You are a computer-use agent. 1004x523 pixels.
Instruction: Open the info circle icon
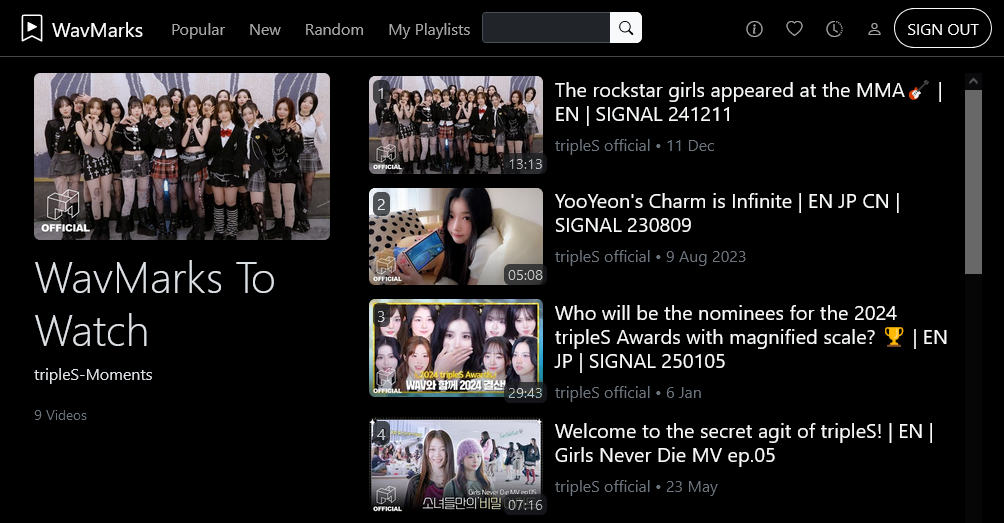pos(754,29)
